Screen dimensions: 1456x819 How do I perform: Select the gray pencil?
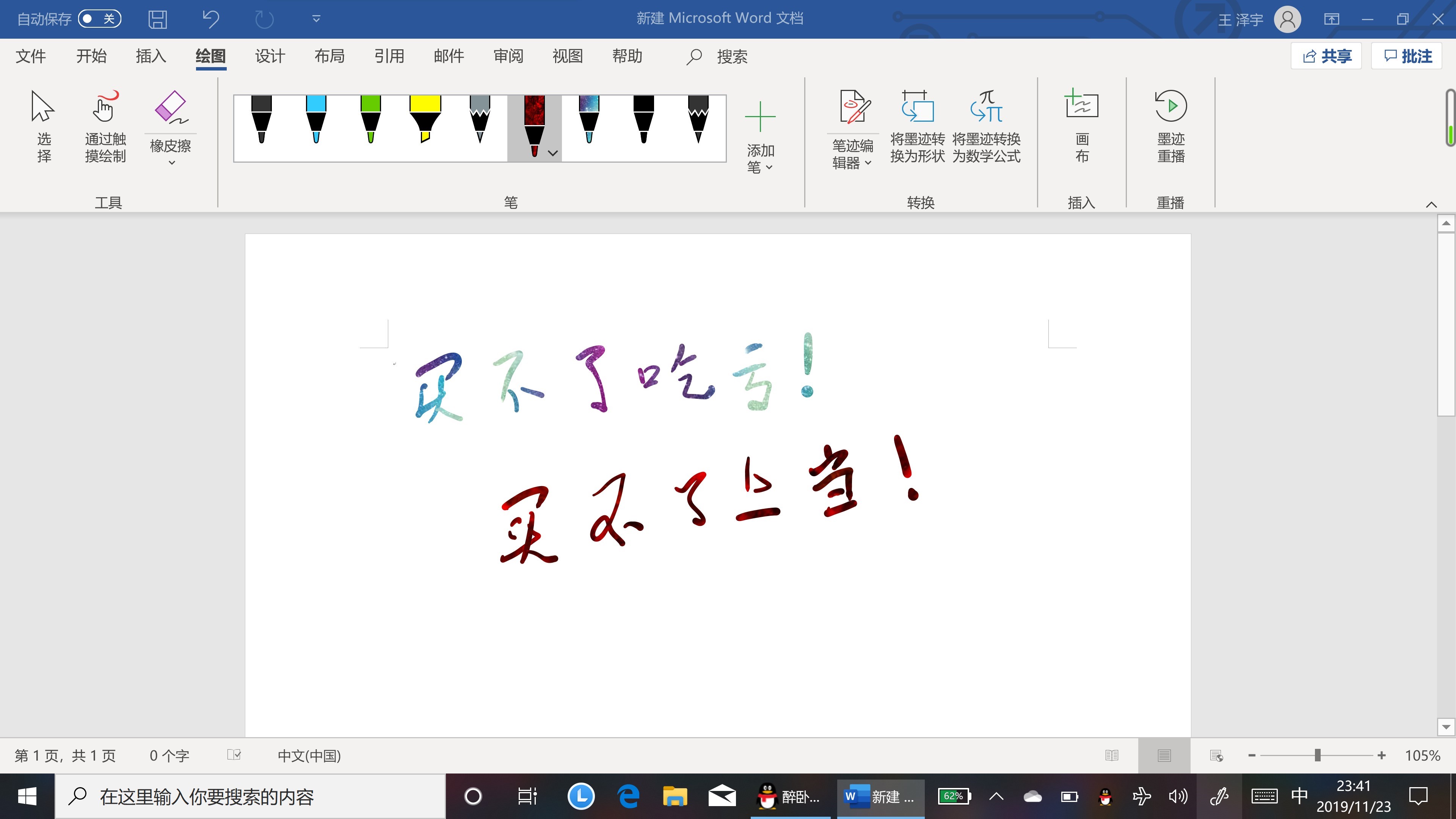[x=480, y=119]
